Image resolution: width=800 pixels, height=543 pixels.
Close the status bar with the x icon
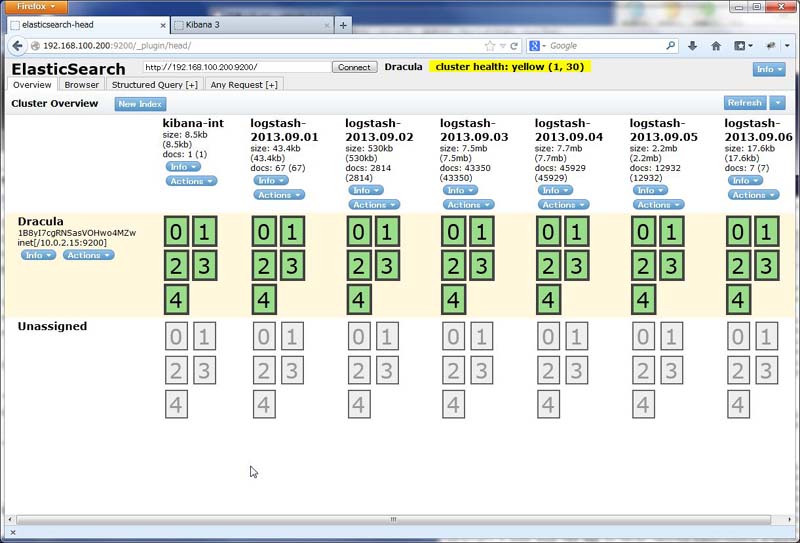pos(13,533)
